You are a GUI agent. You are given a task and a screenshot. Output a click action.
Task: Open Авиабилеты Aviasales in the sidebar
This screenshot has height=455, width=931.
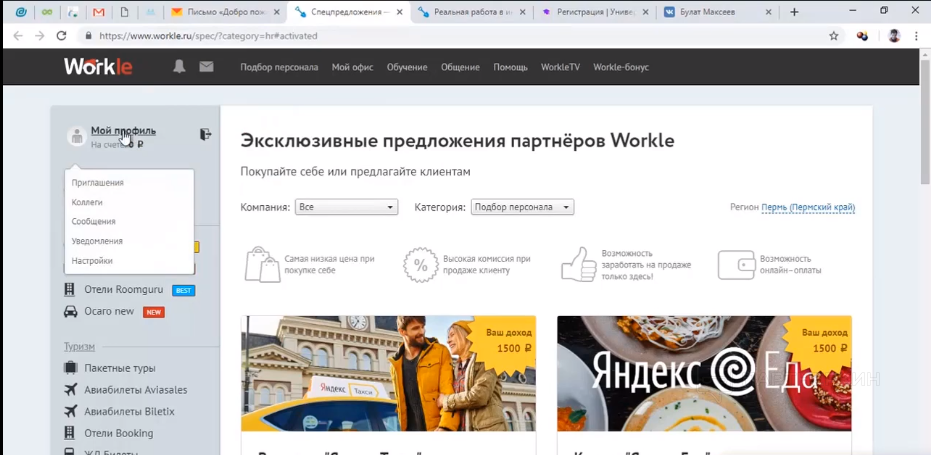(x=135, y=390)
